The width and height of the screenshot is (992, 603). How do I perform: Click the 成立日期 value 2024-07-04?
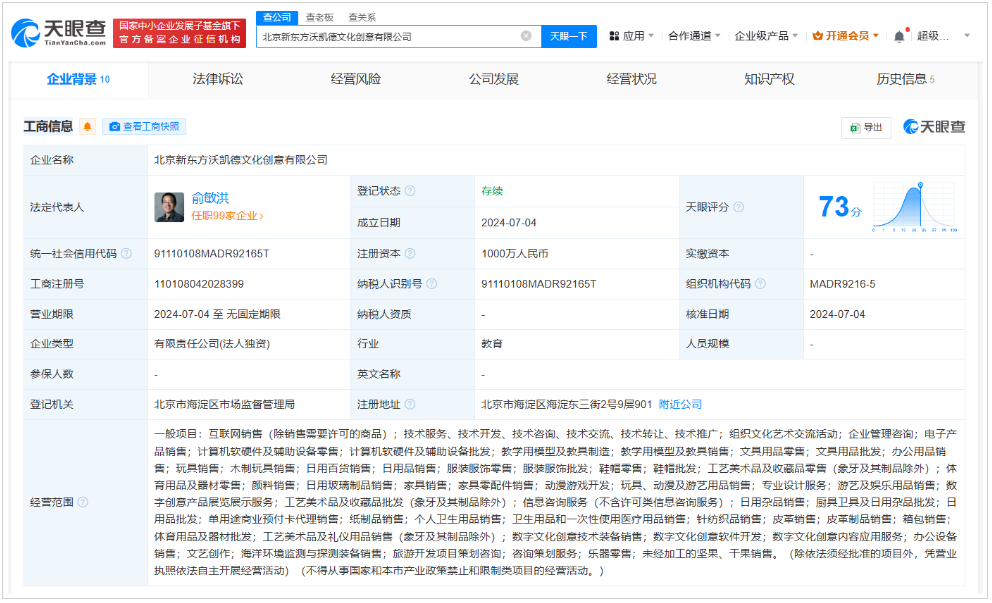(x=509, y=223)
